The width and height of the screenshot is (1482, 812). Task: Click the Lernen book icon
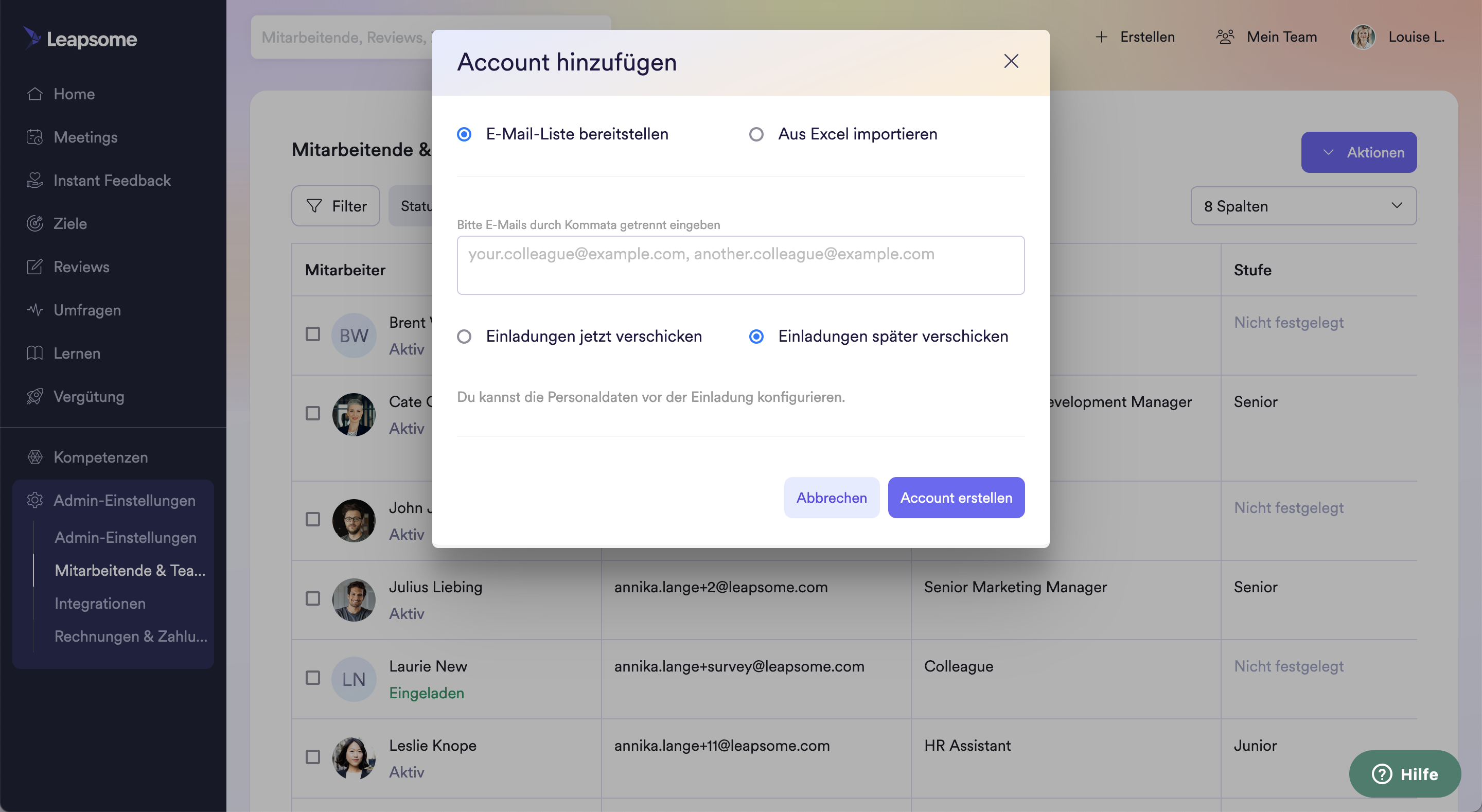coord(34,353)
